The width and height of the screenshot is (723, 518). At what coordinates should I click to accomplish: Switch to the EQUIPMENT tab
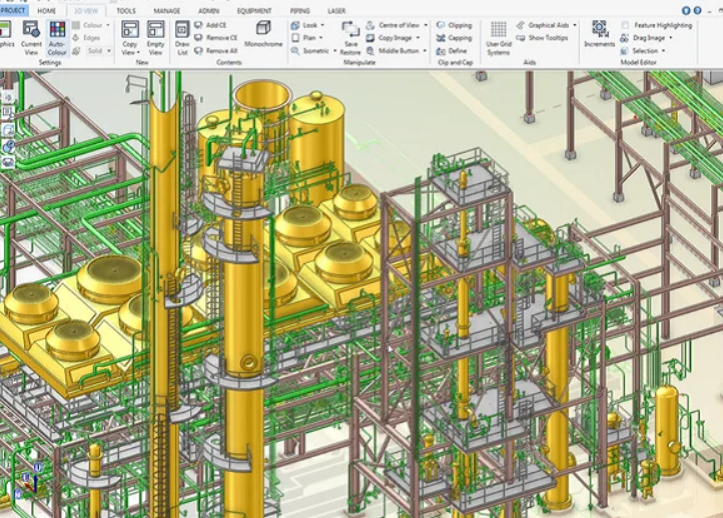tap(254, 10)
